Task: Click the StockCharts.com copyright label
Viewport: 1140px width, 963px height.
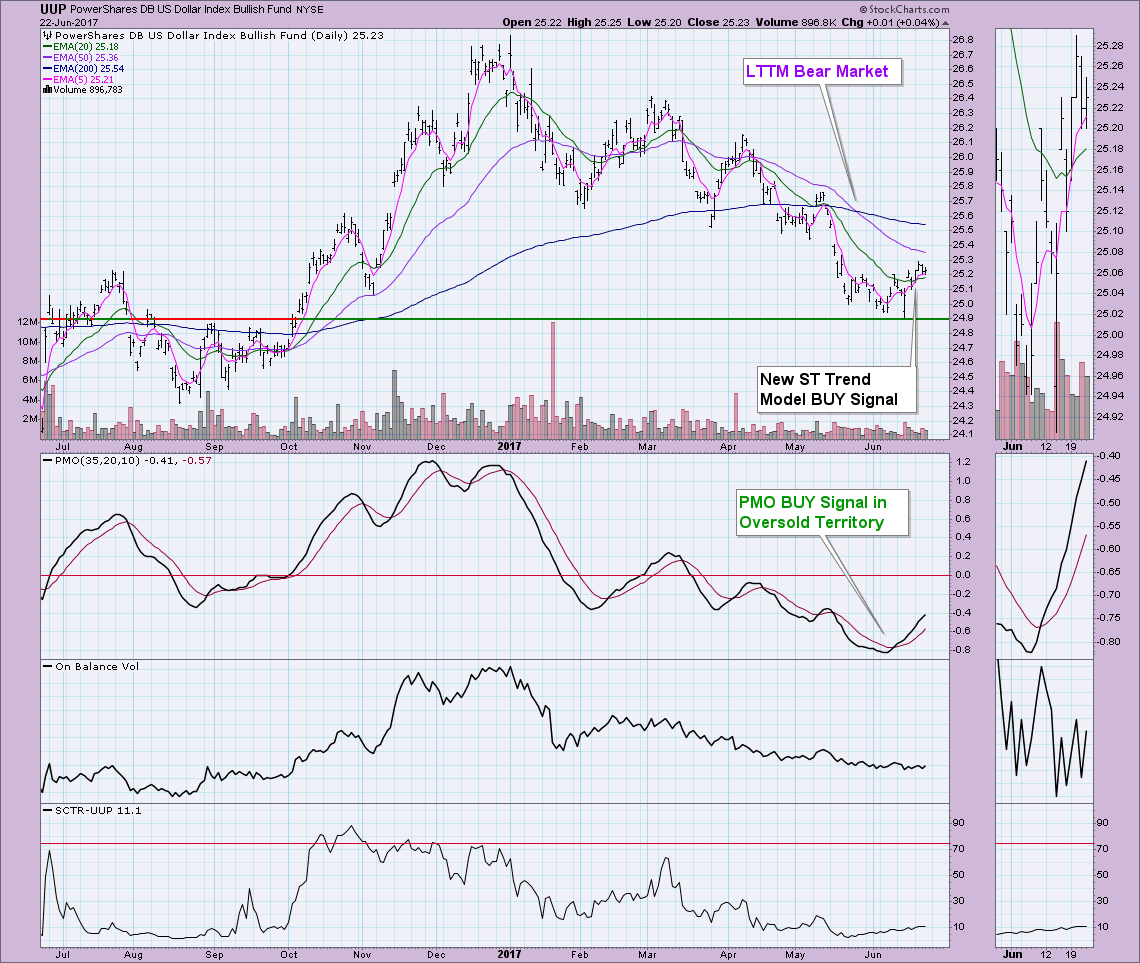Action: pos(904,9)
